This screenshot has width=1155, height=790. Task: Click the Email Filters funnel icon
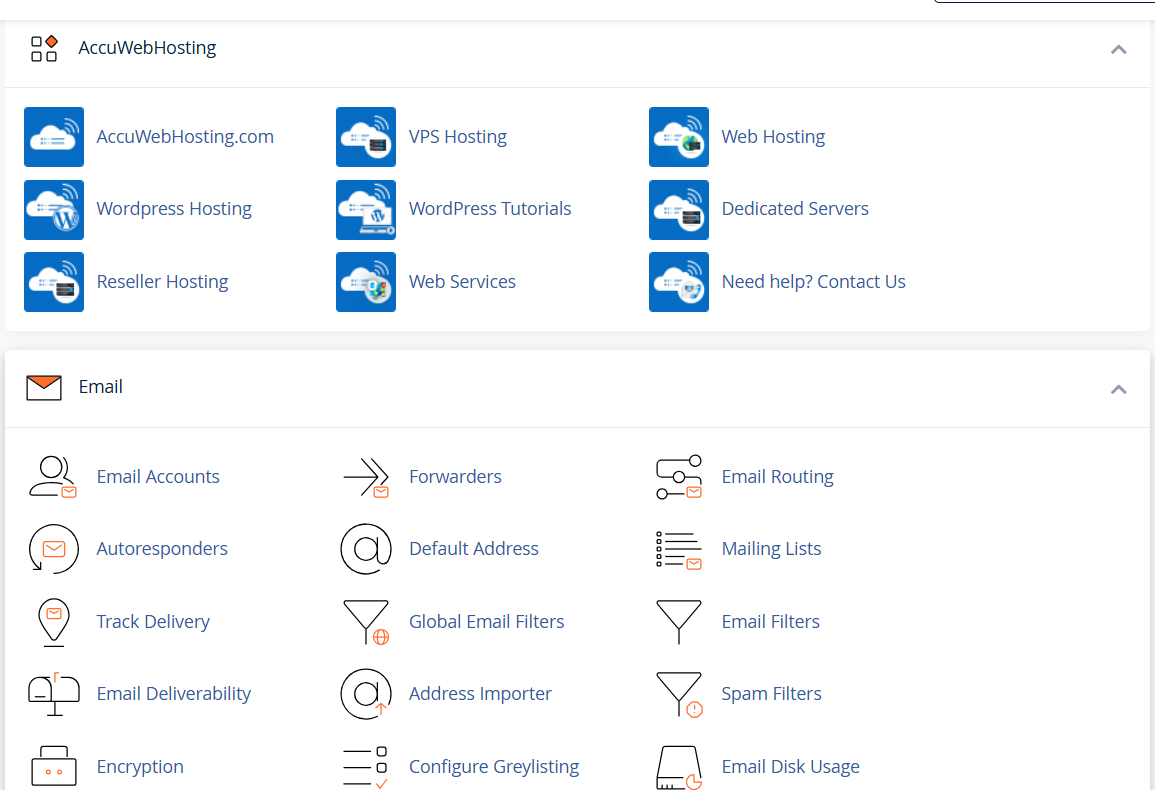pyautogui.click(x=679, y=622)
